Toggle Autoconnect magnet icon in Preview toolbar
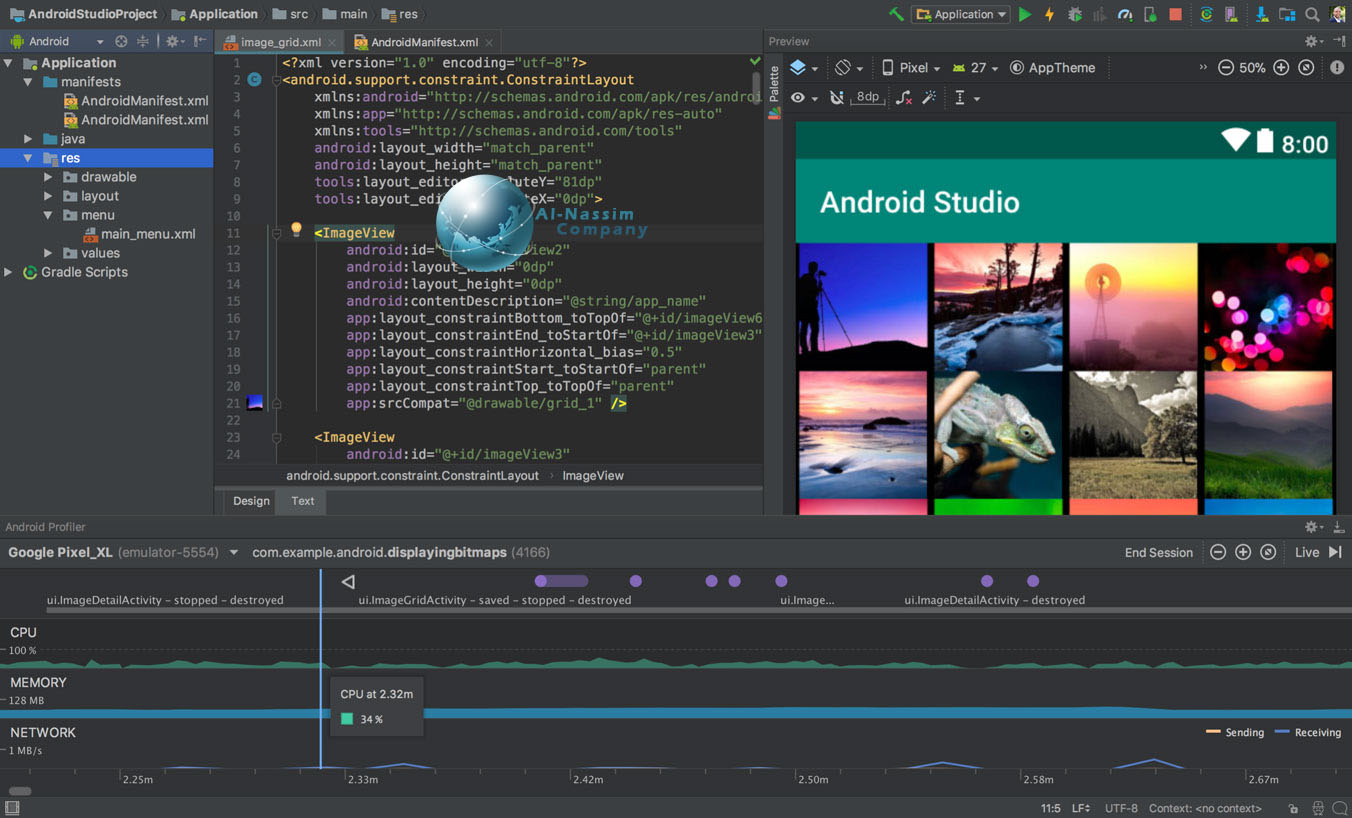The height and width of the screenshot is (818, 1352). [x=837, y=98]
